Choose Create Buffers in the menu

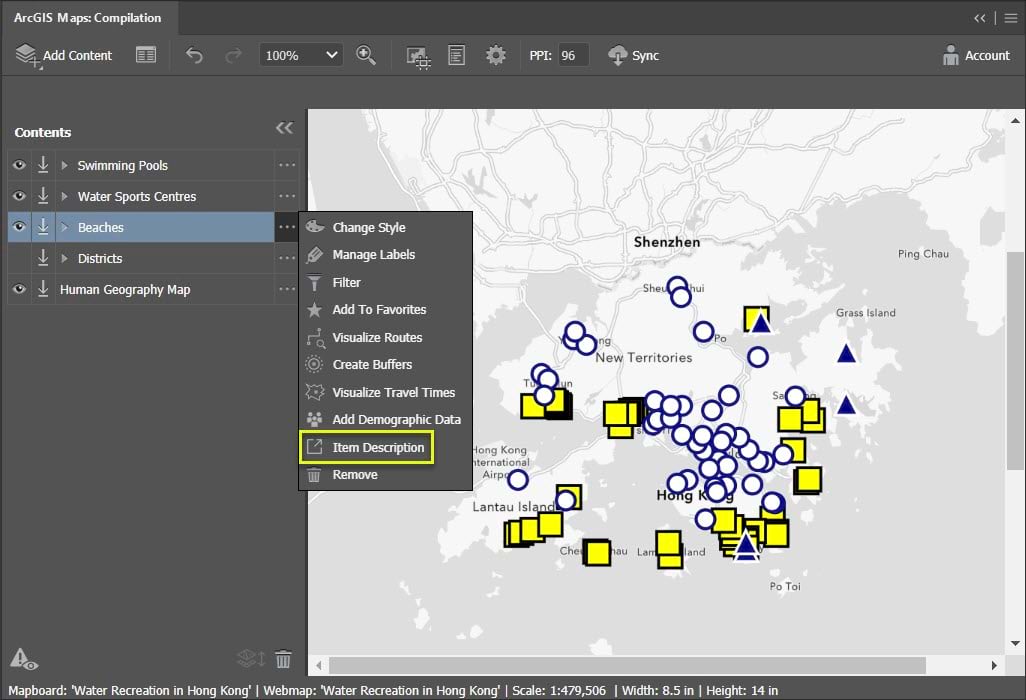click(x=372, y=364)
